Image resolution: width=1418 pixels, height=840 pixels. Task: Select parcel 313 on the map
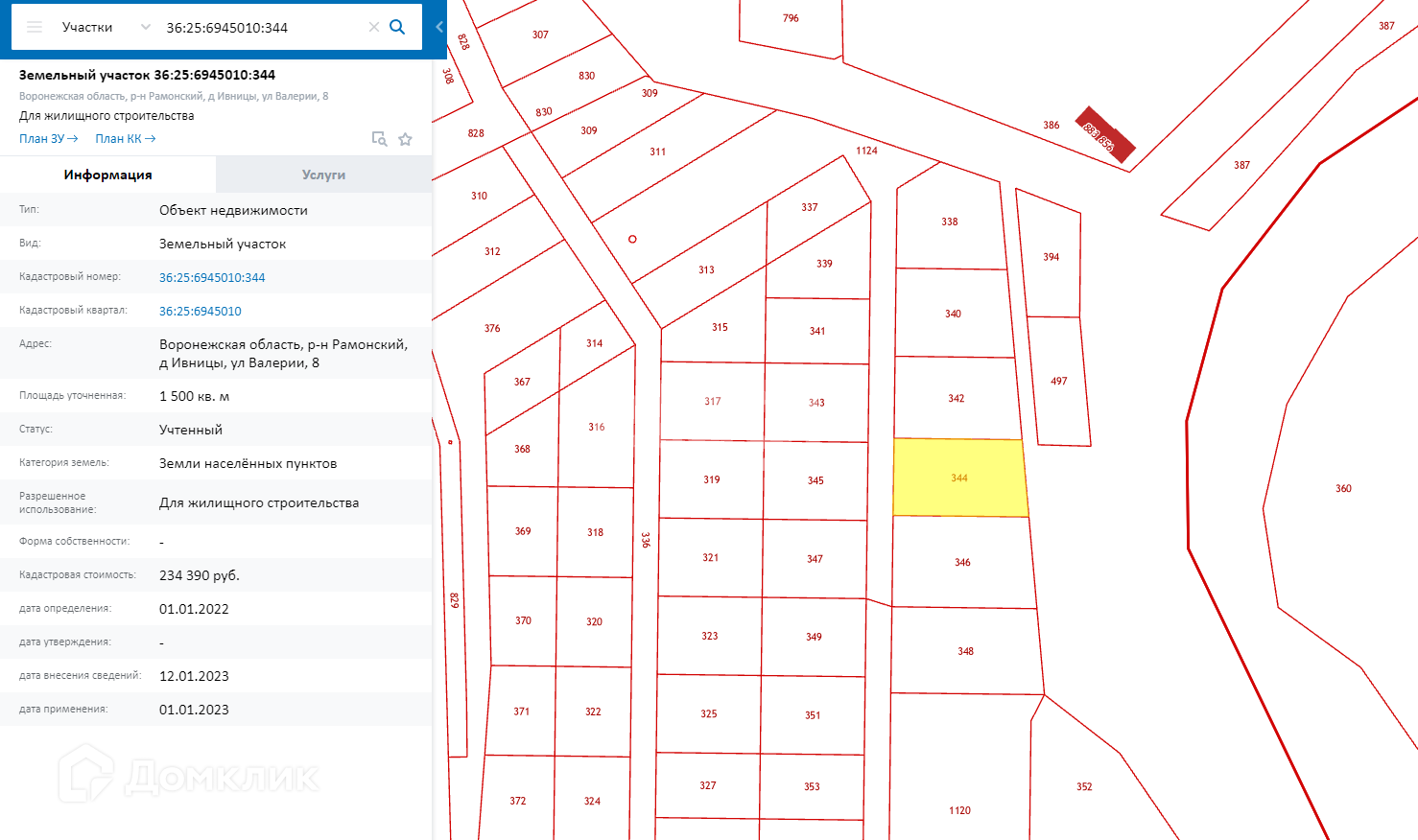point(707,269)
